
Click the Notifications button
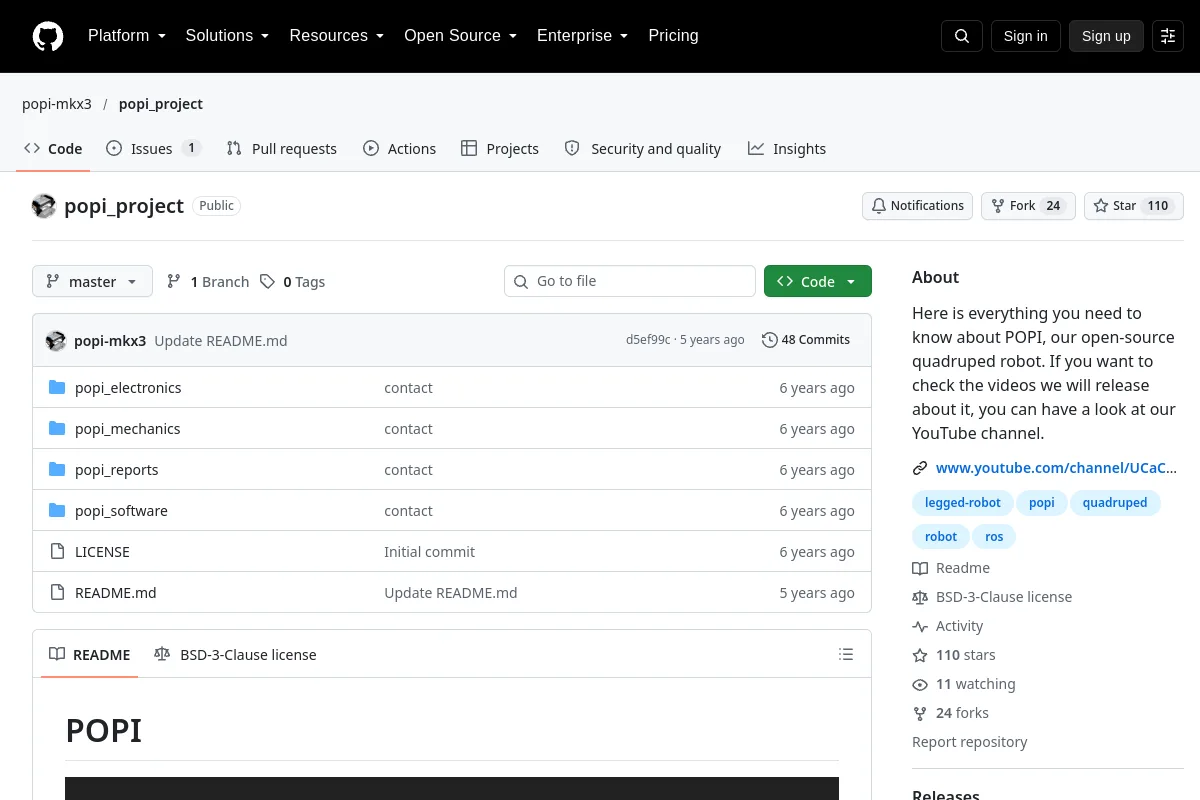917,206
